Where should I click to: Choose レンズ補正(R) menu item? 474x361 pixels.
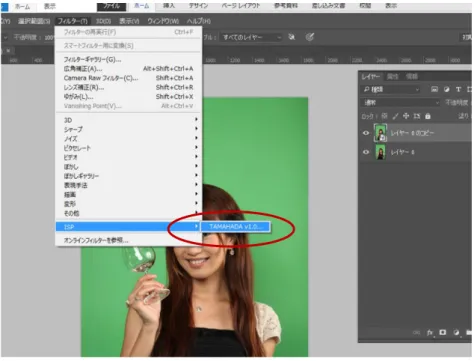click(x=128, y=87)
